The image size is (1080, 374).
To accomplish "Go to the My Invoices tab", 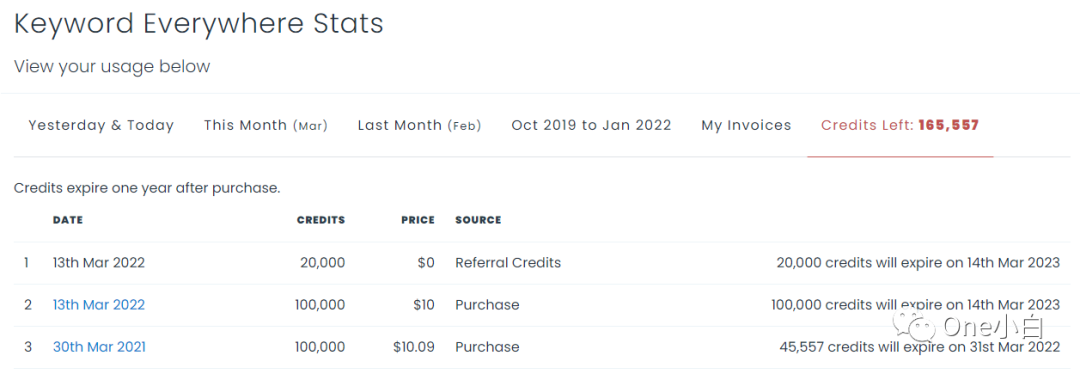I will tap(746, 125).
